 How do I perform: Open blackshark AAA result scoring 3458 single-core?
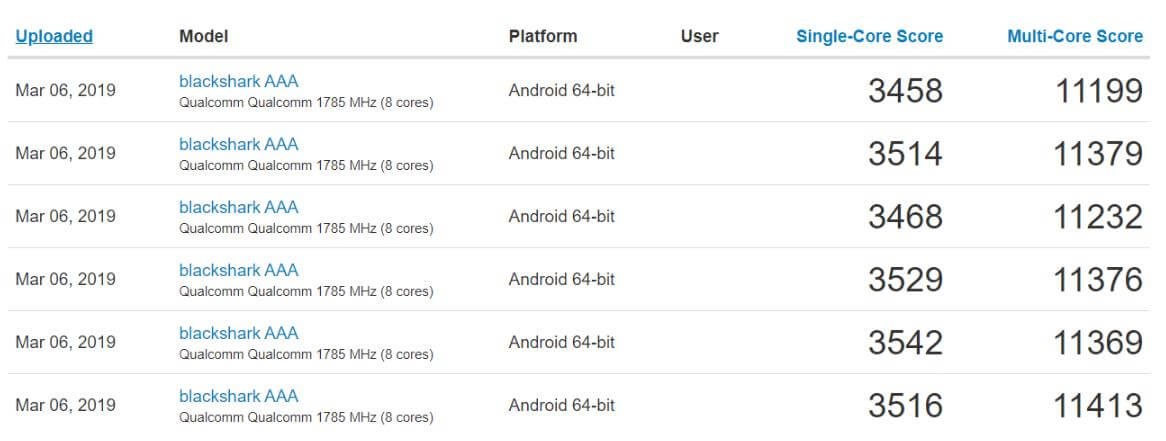tap(239, 81)
